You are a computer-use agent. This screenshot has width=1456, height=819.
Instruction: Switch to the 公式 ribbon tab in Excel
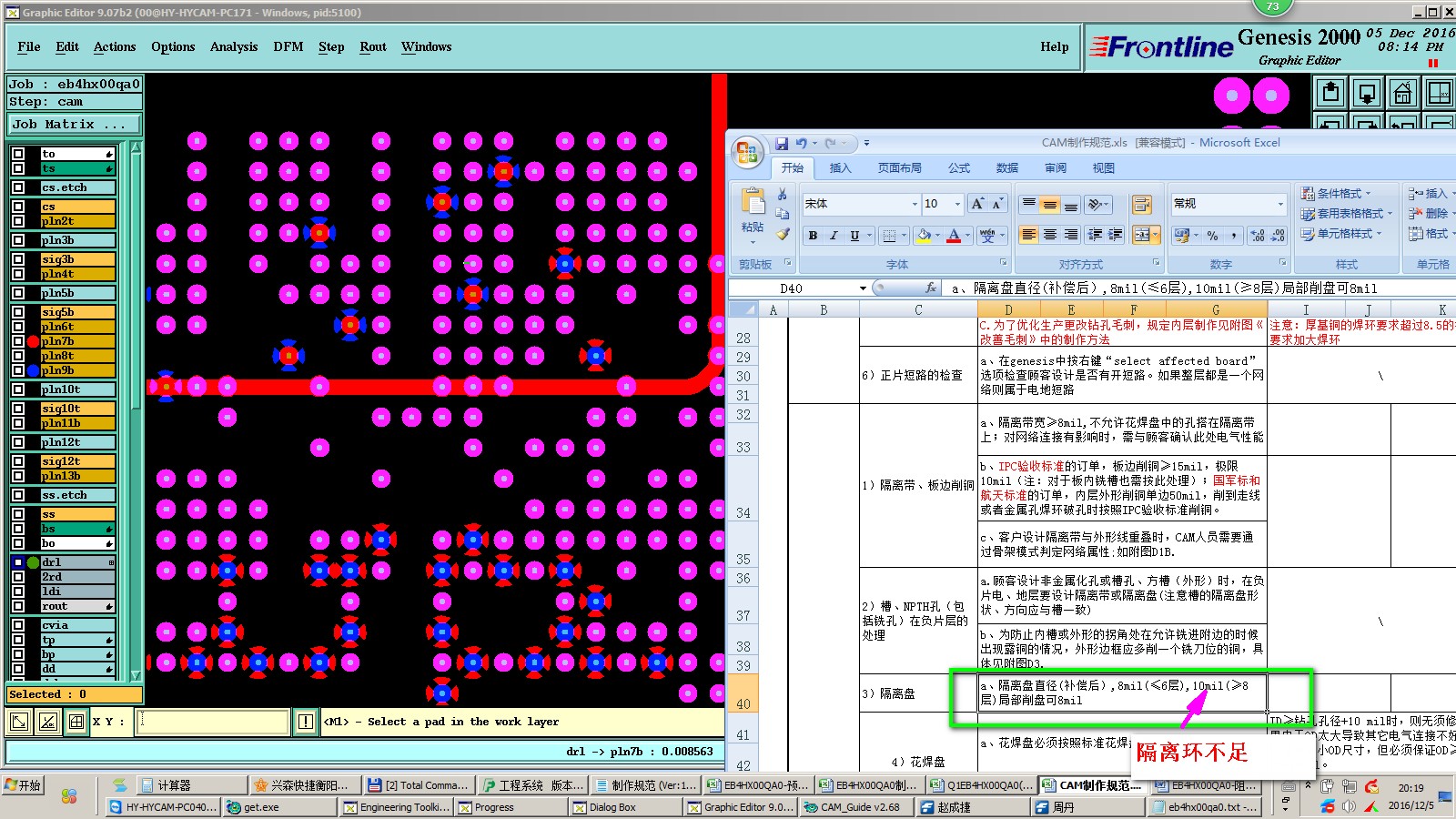[959, 168]
